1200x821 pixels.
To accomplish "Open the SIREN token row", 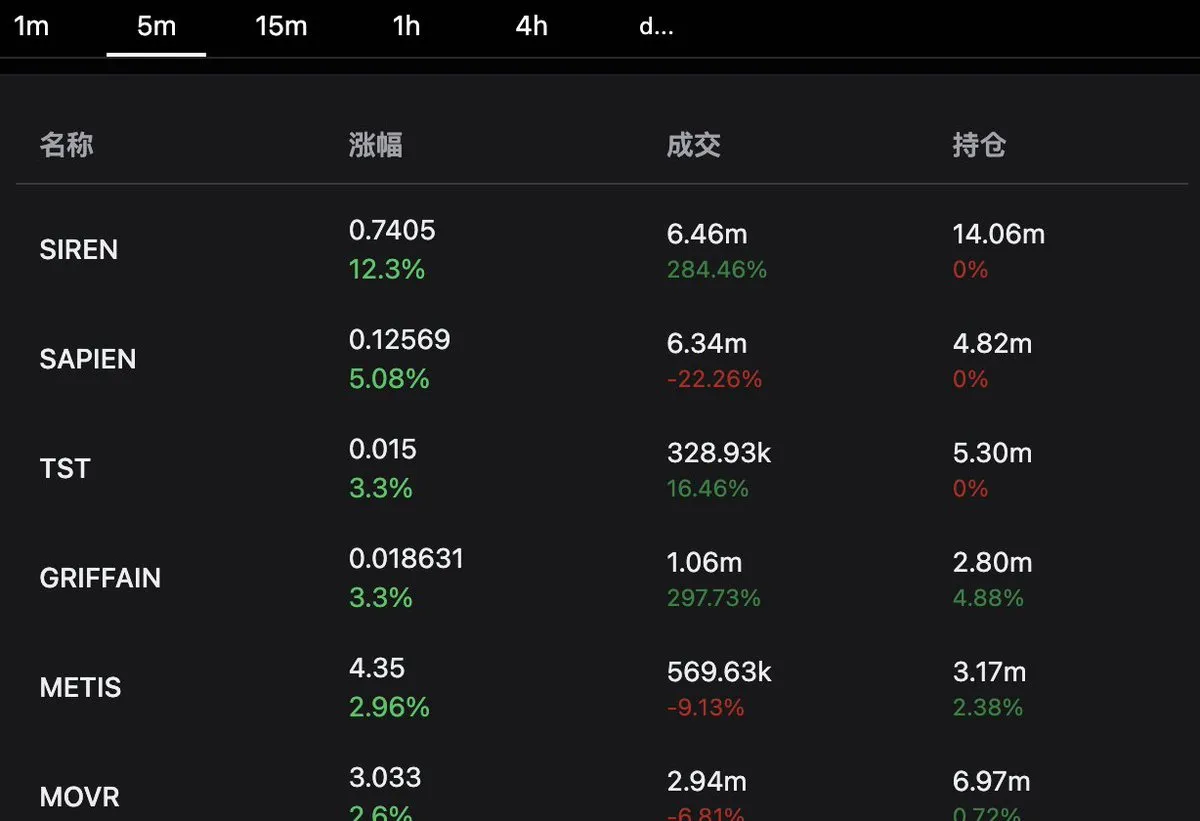I will [78, 249].
